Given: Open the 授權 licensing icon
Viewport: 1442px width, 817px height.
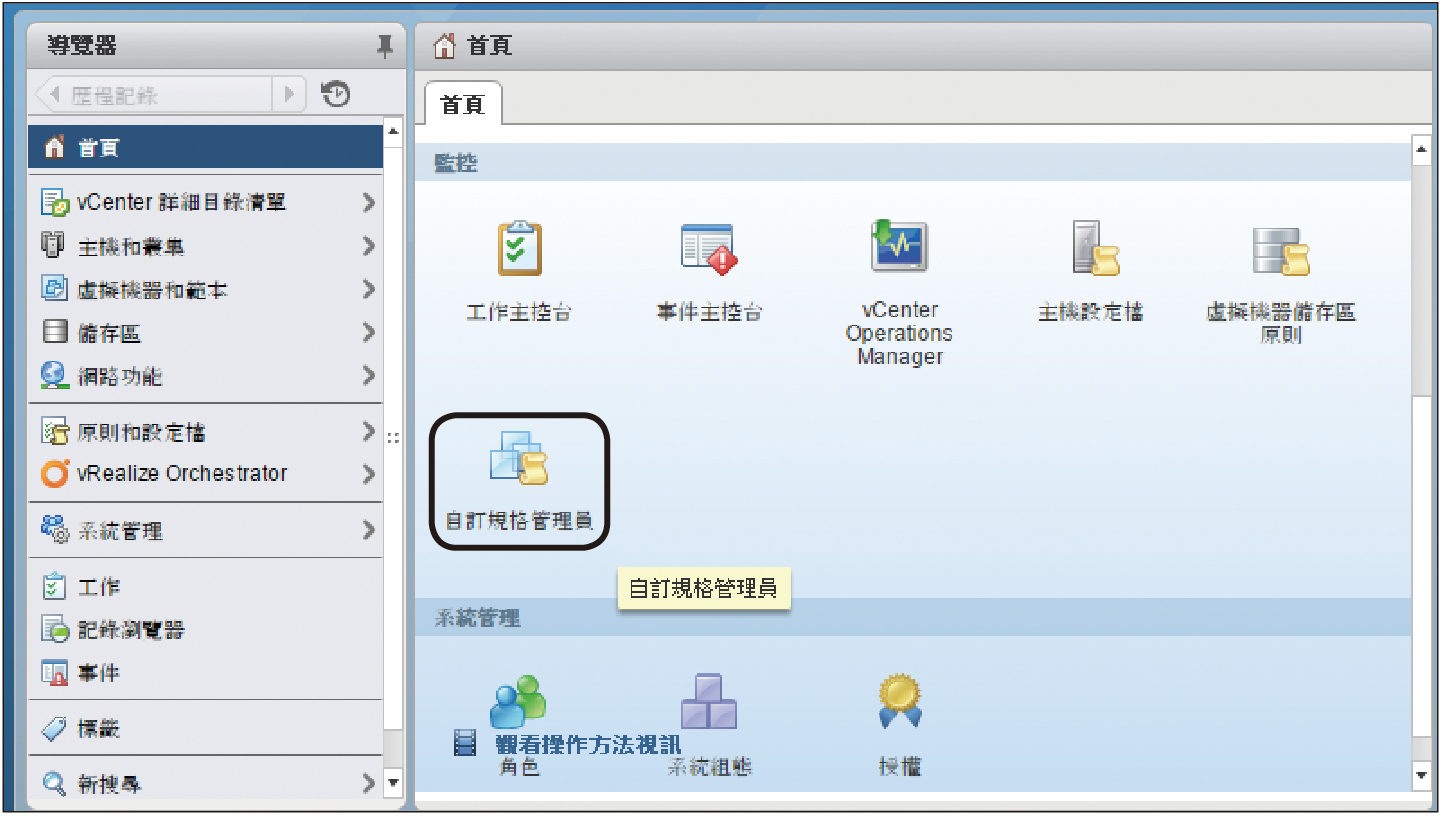Looking at the screenshot, I should tap(899, 702).
